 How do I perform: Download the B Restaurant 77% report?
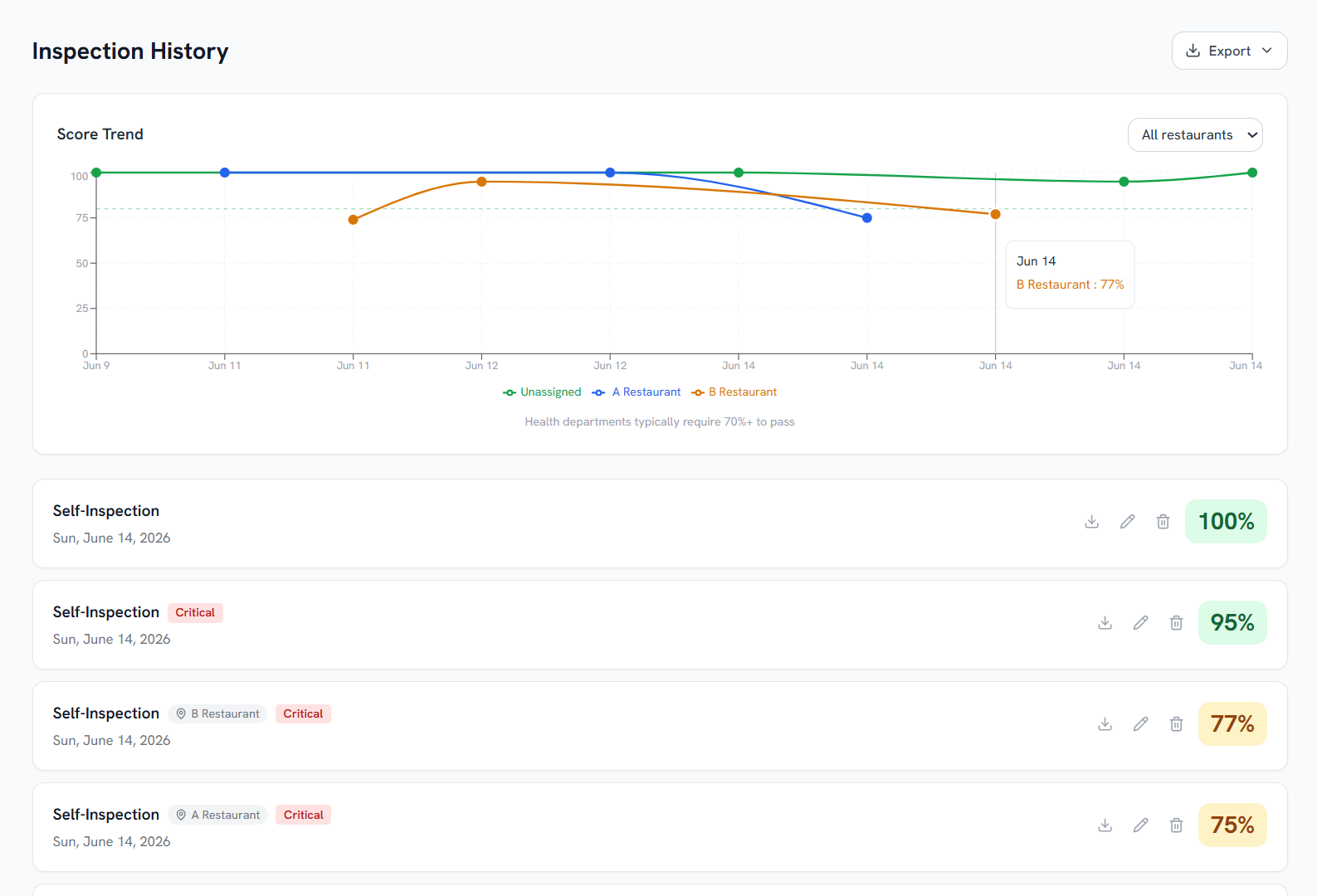click(1105, 724)
